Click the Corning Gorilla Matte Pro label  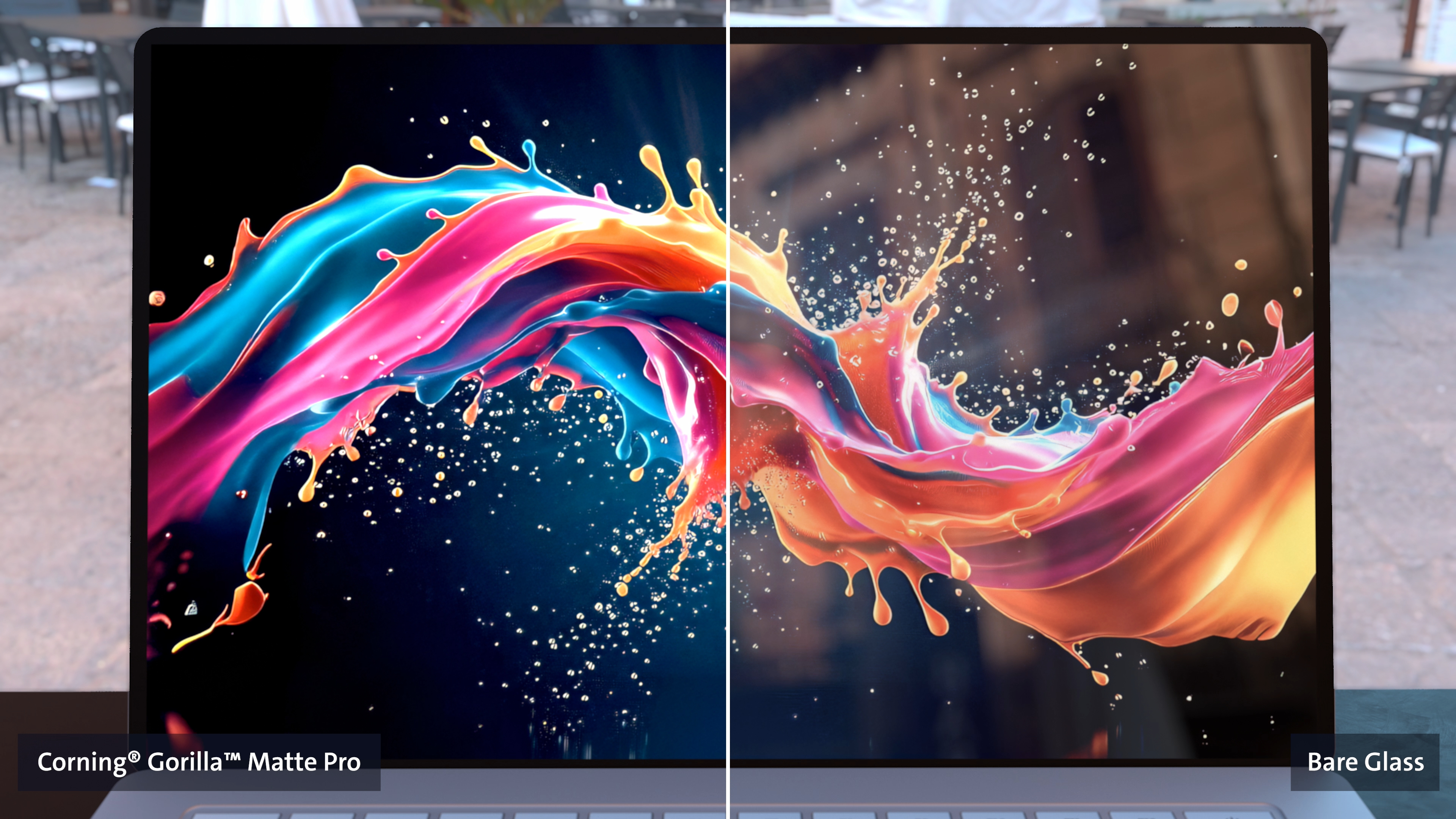tap(199, 762)
